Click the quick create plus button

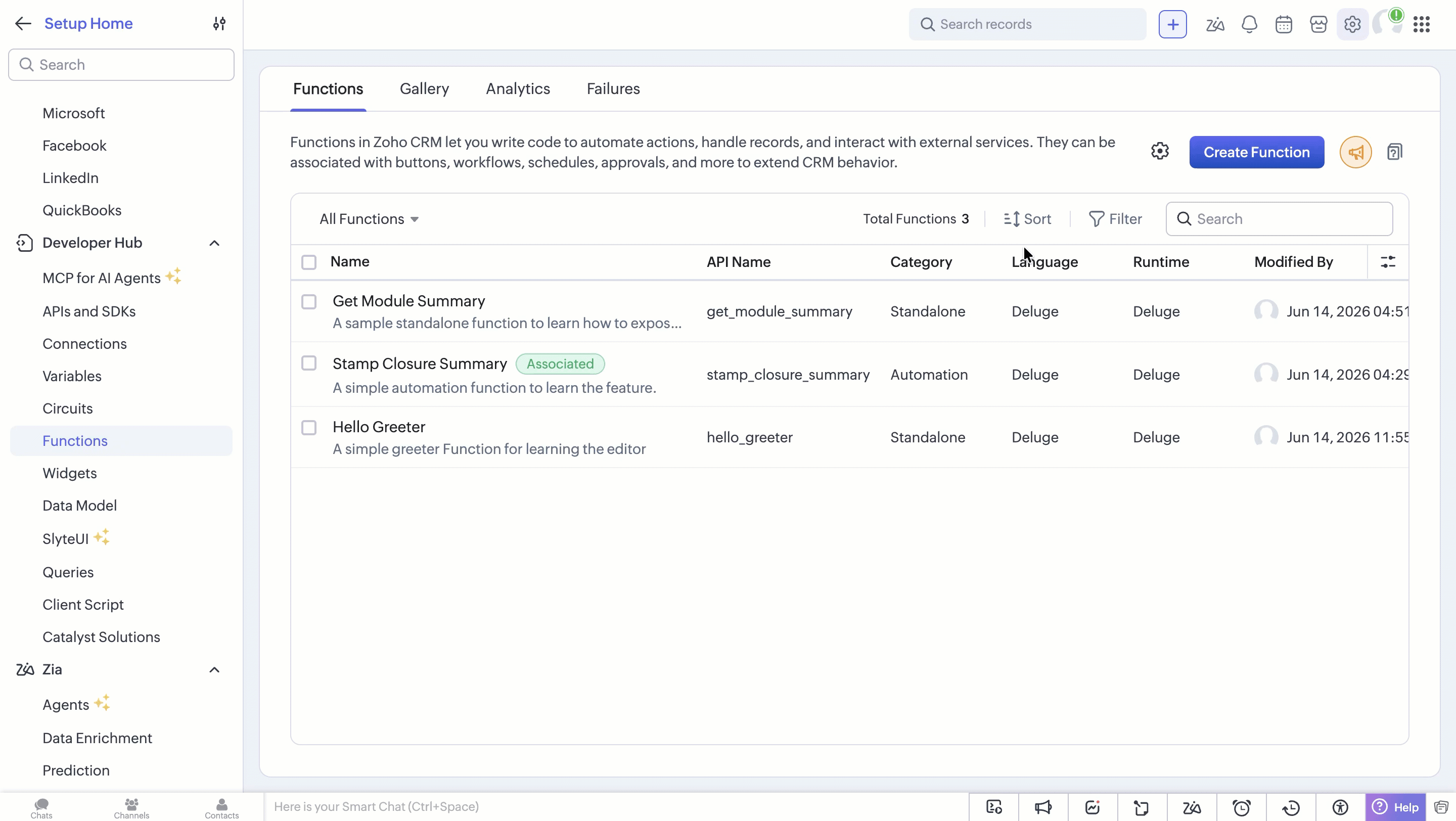coord(1172,24)
